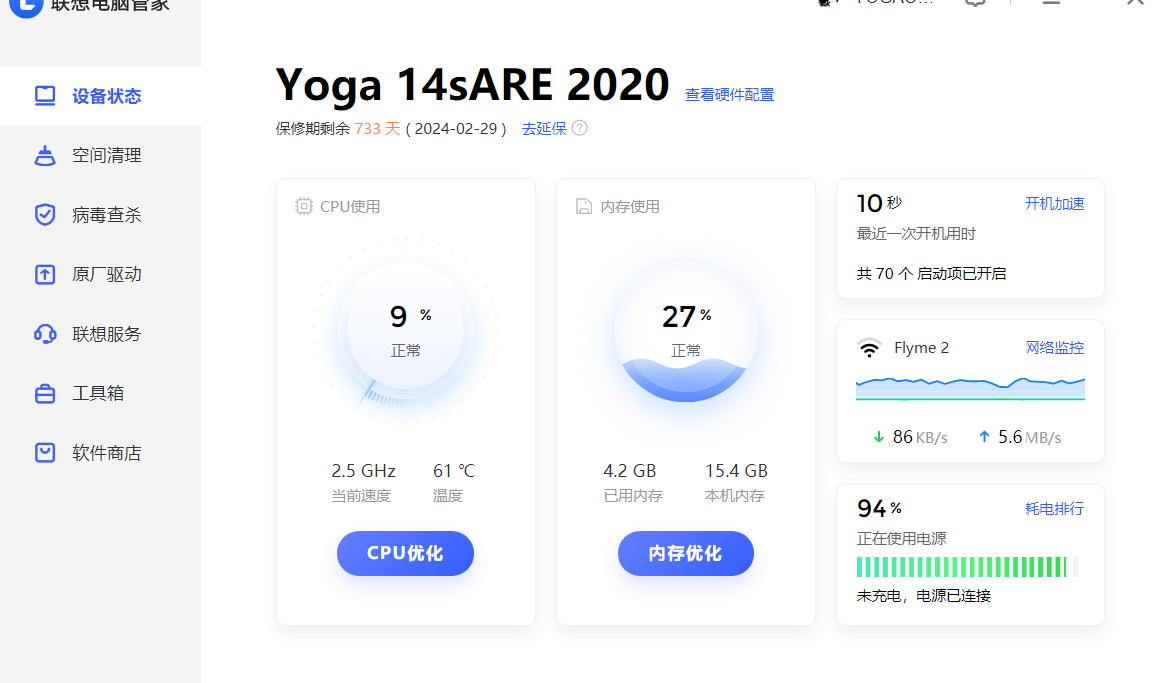Click the Yoga 14sARE 2020 device title
Viewport: 1154px width, 683px height.
point(472,85)
